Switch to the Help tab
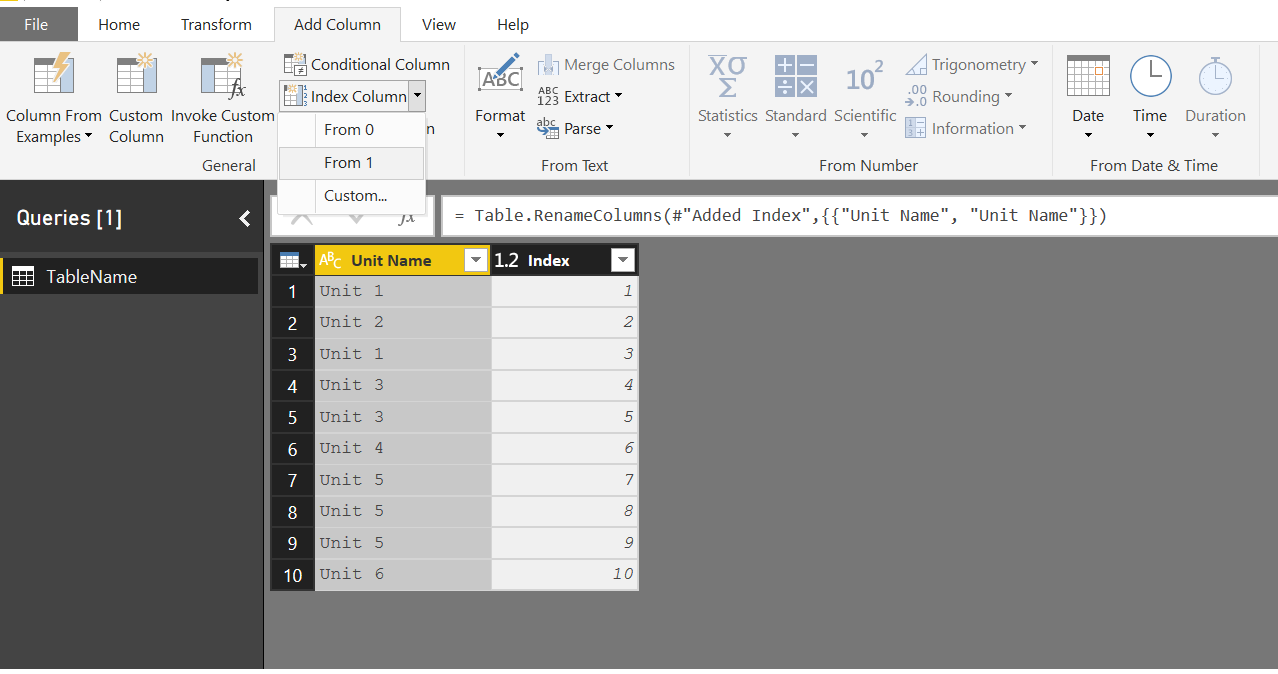Image resolution: width=1278 pixels, height=674 pixels. coord(513,25)
